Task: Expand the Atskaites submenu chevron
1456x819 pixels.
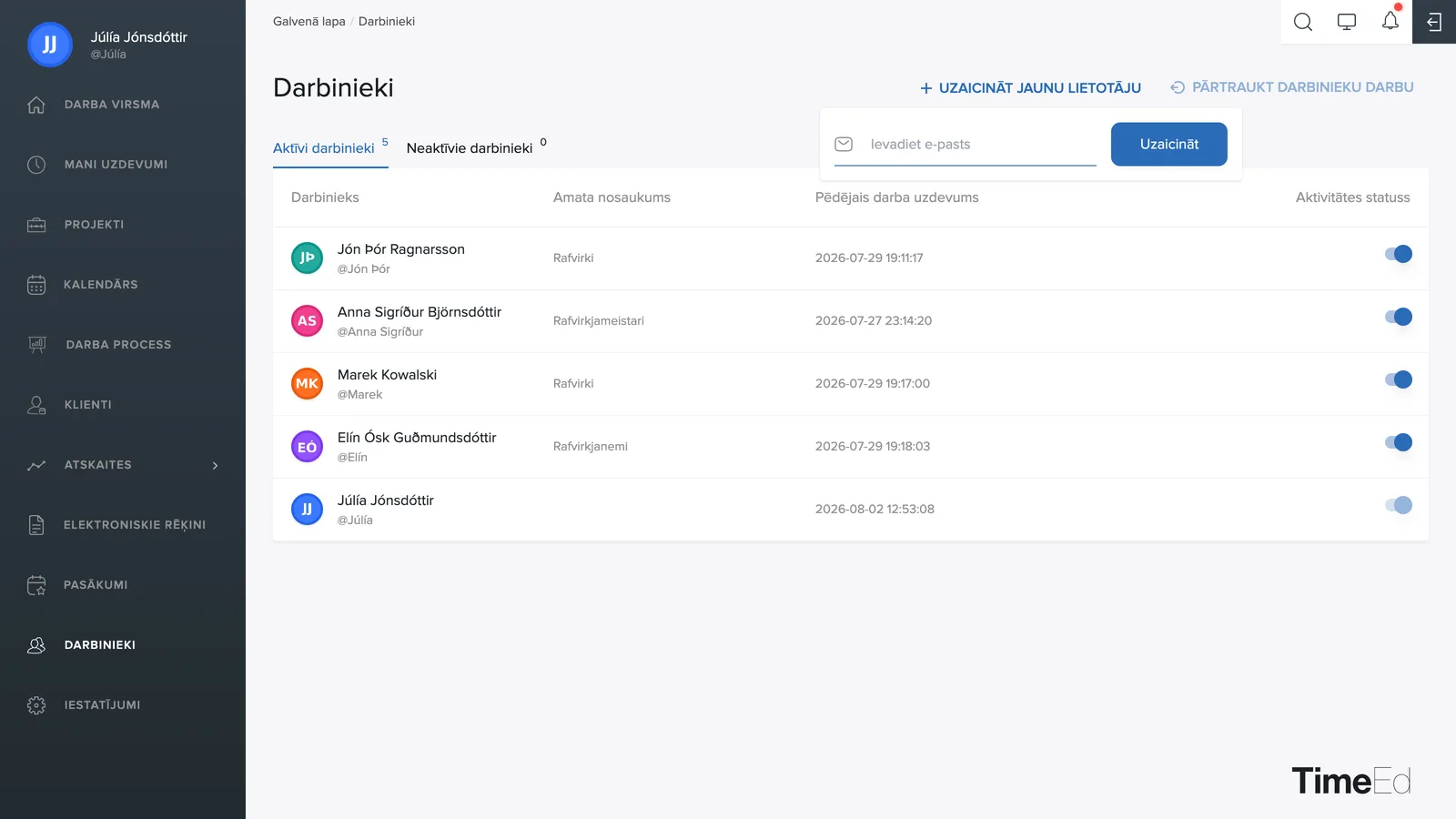Action: [x=216, y=466]
